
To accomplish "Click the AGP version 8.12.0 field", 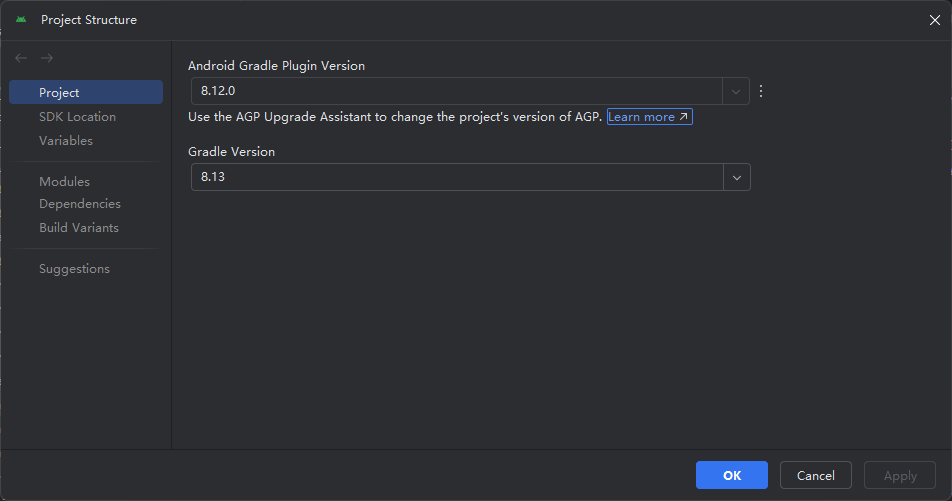I will [x=457, y=91].
